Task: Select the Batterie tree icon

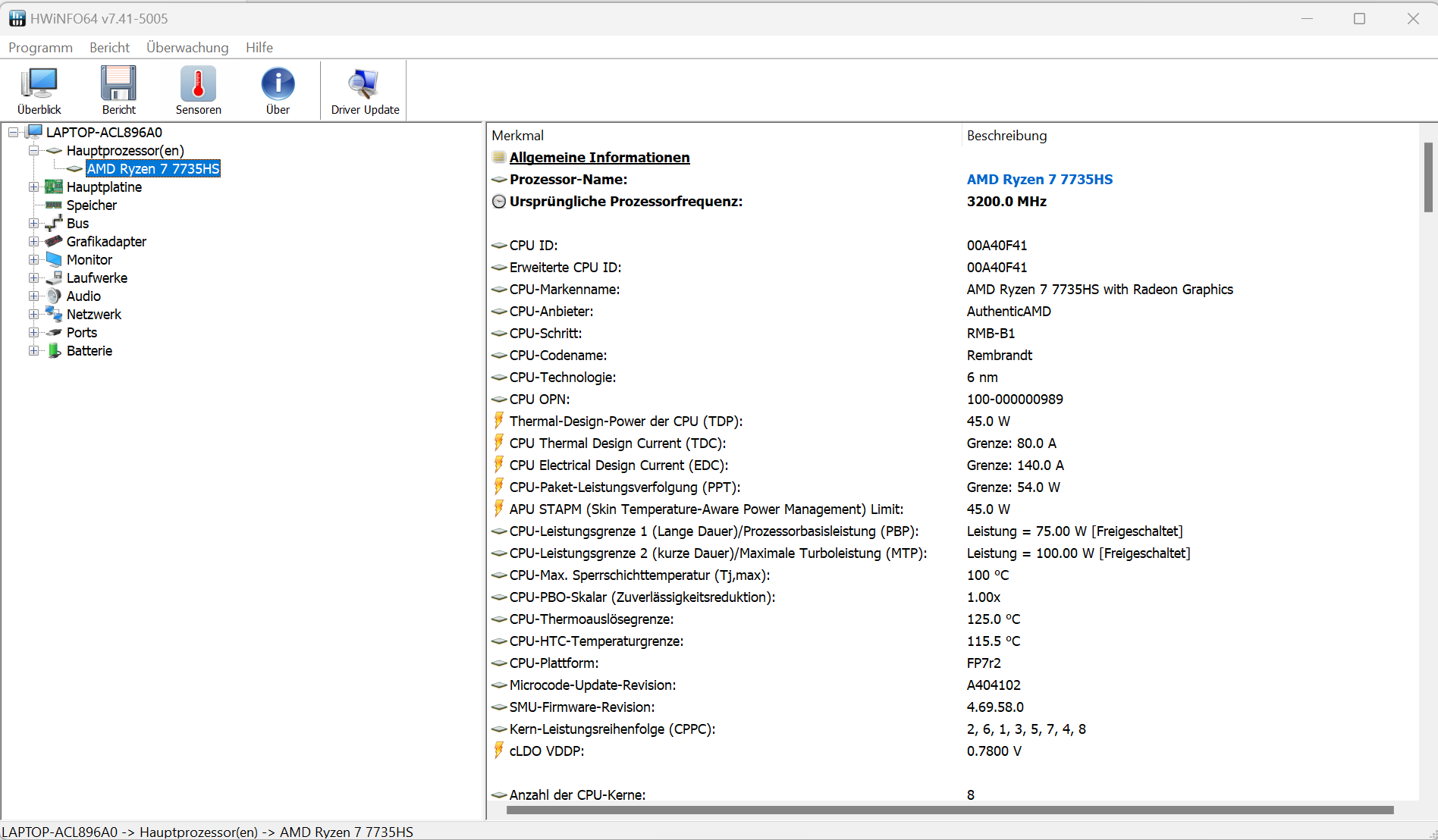Action: [54, 351]
